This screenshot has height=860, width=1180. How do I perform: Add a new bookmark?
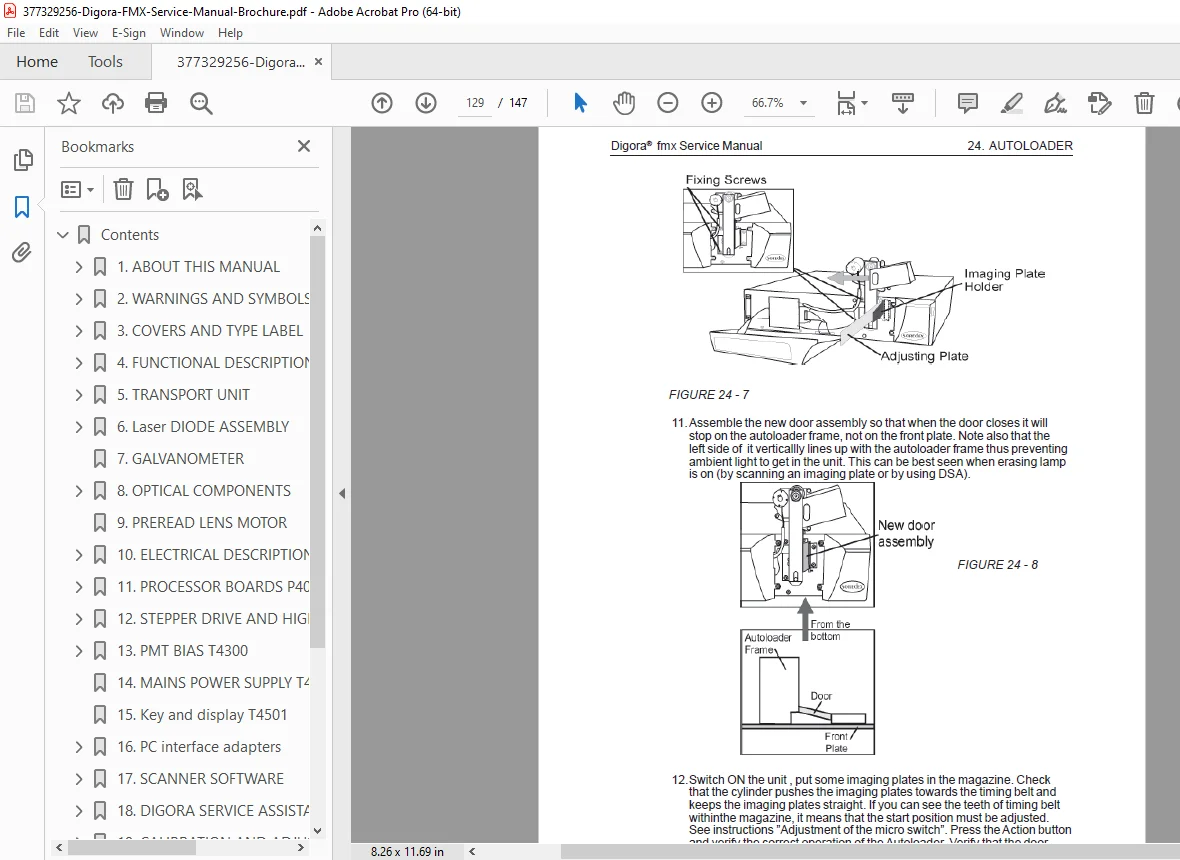pos(157,190)
